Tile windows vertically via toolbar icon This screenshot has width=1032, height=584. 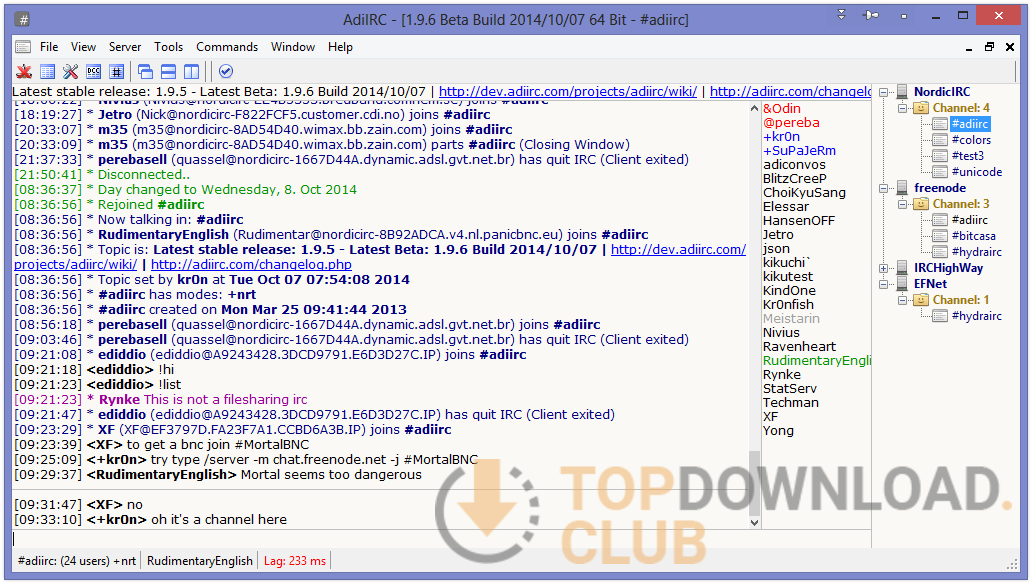(x=192, y=72)
